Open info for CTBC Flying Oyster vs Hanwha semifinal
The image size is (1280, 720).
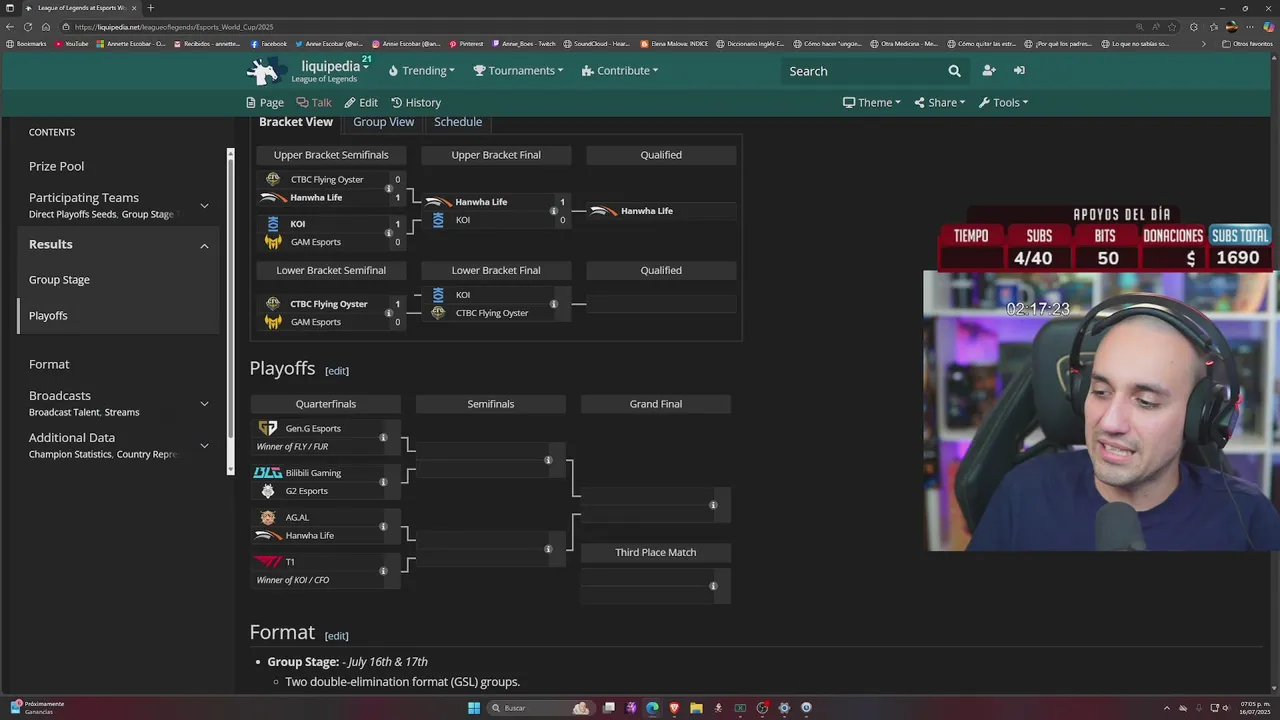click(389, 189)
